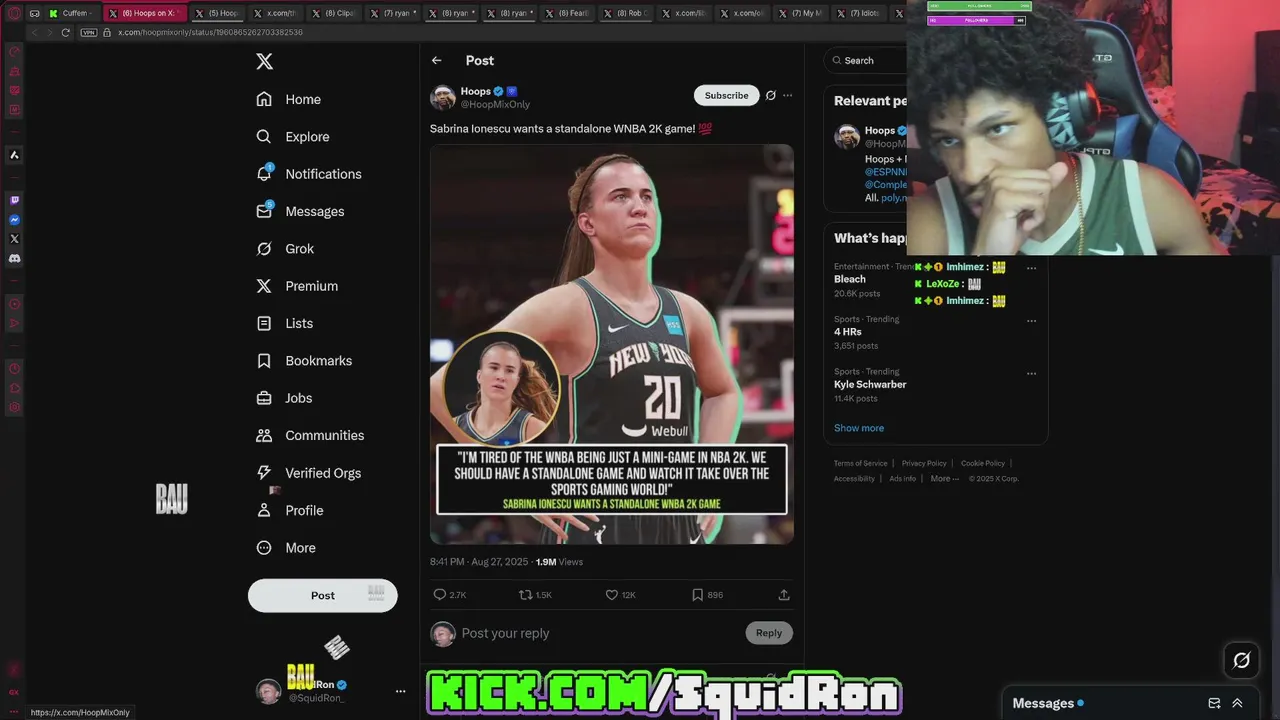Open options for 4 HRs trend
1280x720 pixels.
[1031, 321]
